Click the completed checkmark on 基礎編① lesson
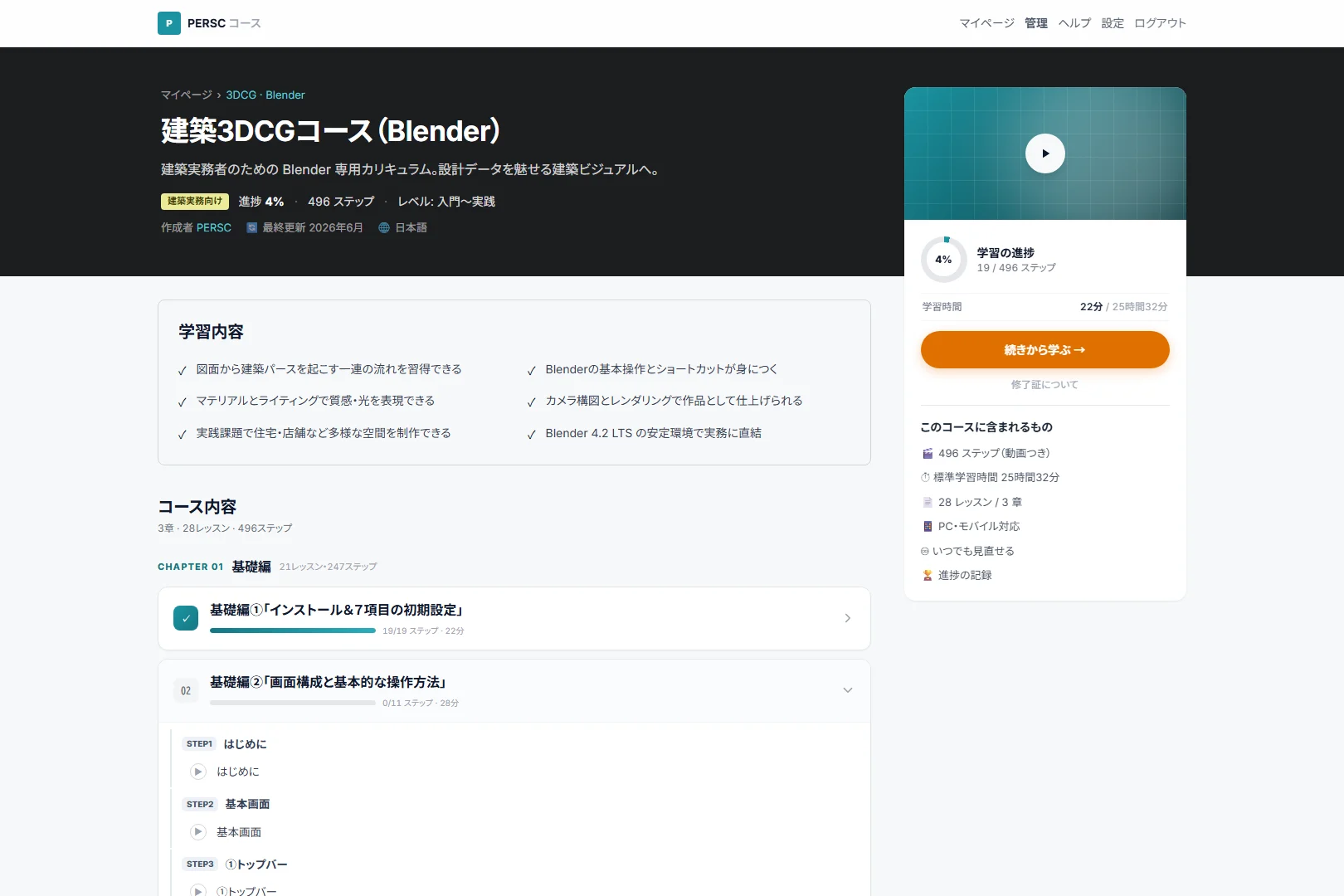Viewport: 1344px width, 896px height. [x=186, y=618]
